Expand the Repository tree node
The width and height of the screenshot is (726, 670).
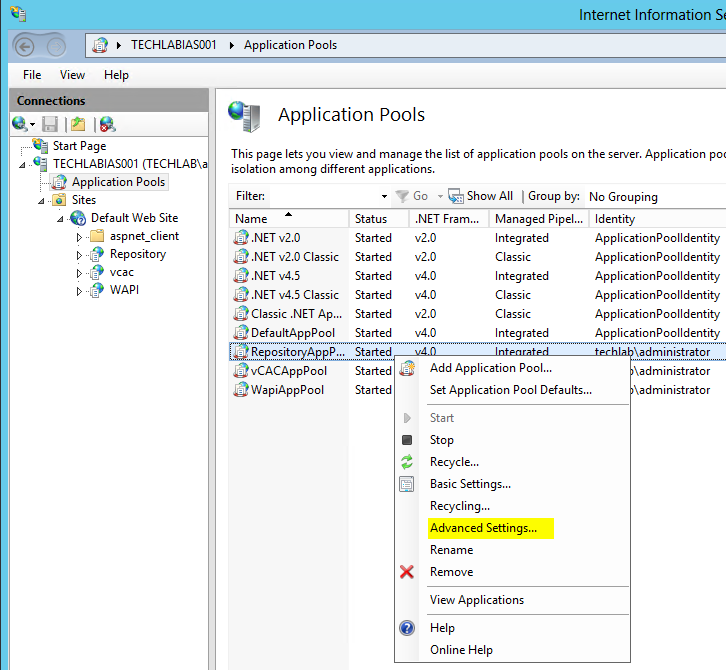(x=79, y=255)
